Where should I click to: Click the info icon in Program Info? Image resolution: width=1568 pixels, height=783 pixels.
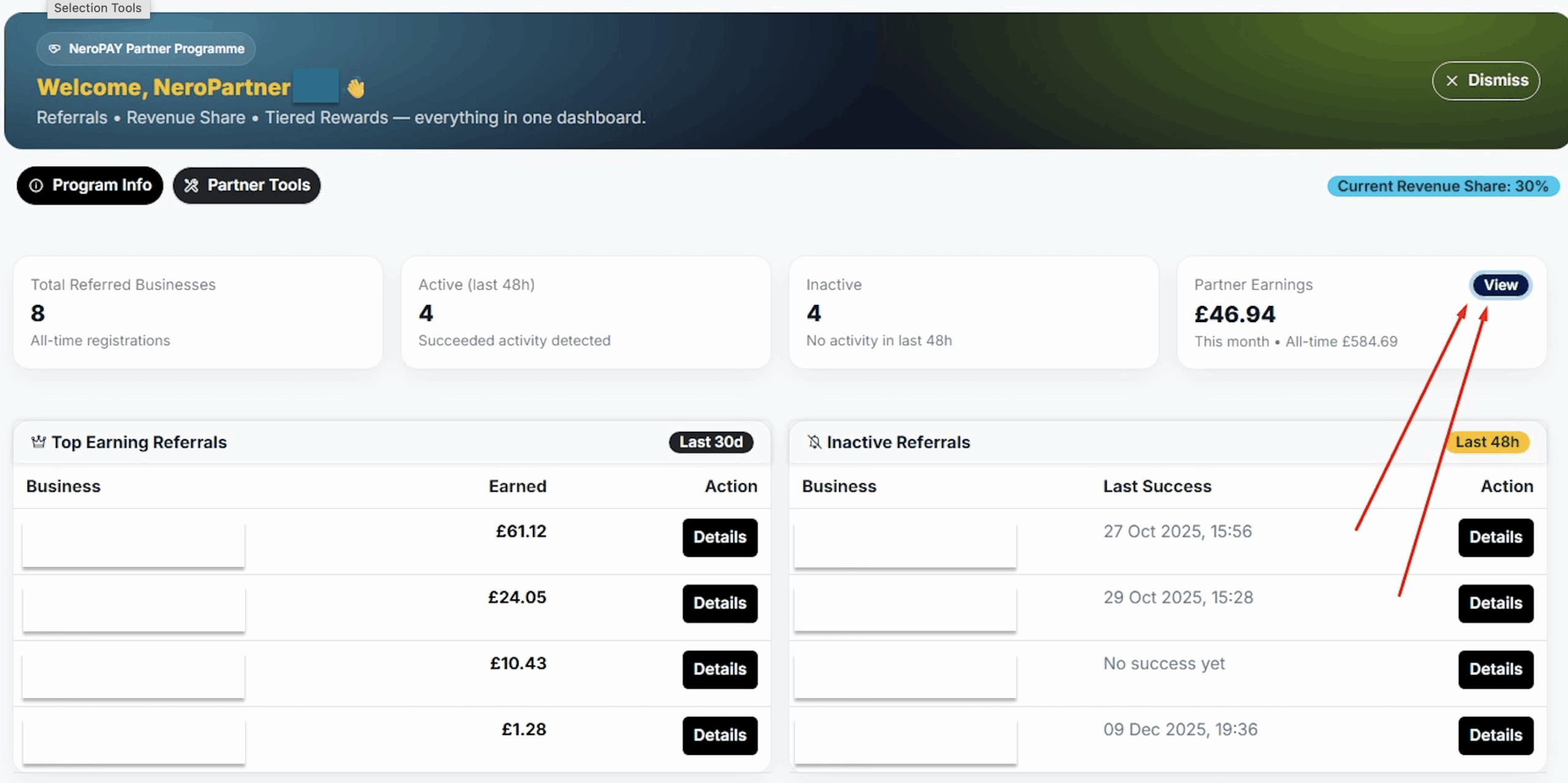click(x=37, y=185)
